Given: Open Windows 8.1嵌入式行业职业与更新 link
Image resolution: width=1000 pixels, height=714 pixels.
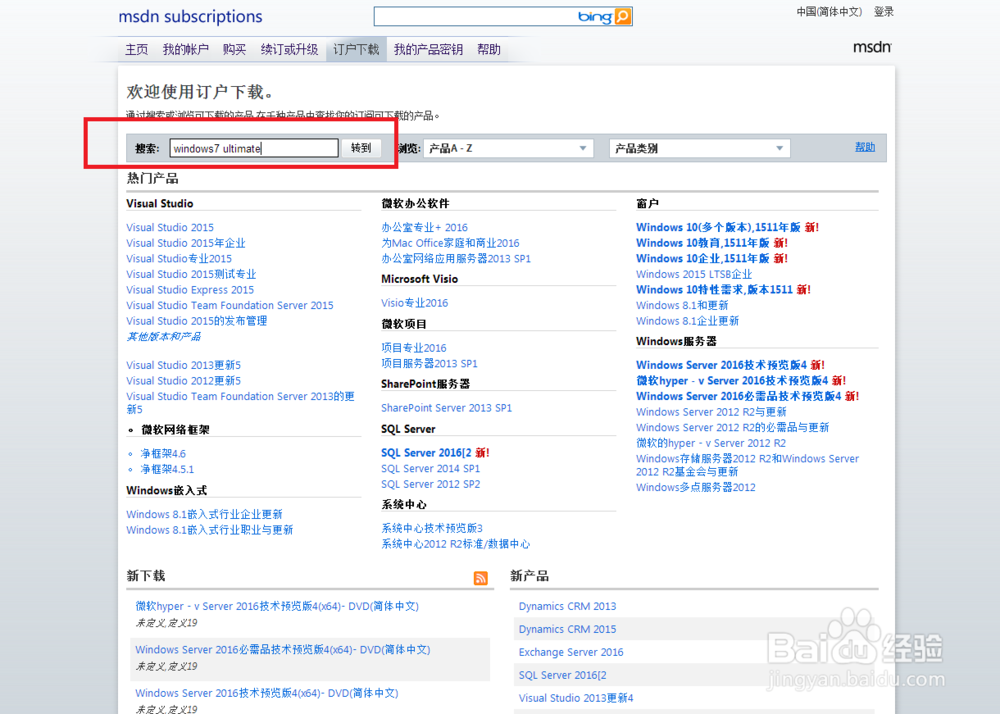Looking at the screenshot, I should pos(209,530).
